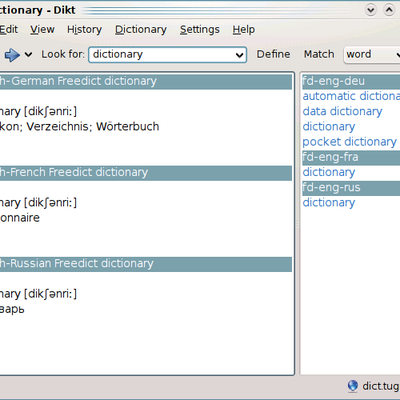Click the blue forward arrow icon
This screenshot has width=400, height=400.
click(12, 55)
